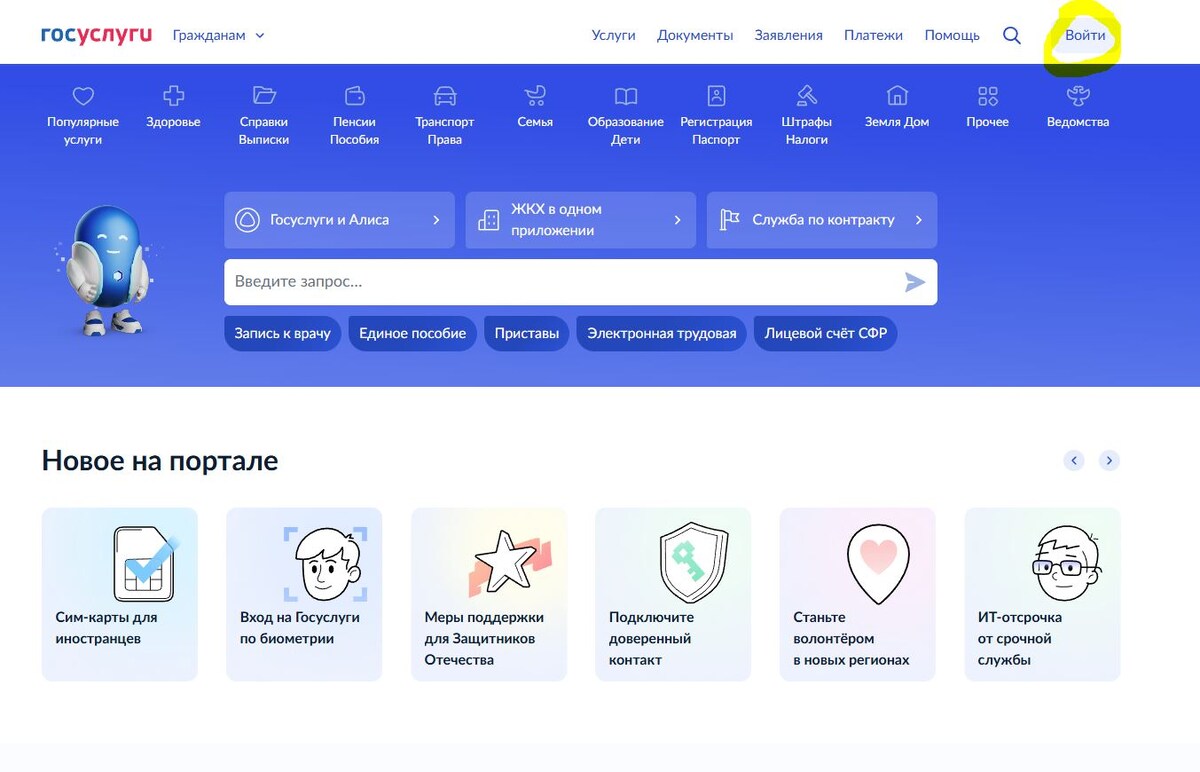1200x772 pixels.
Task: Open the Платежи menu item
Action: point(873,35)
